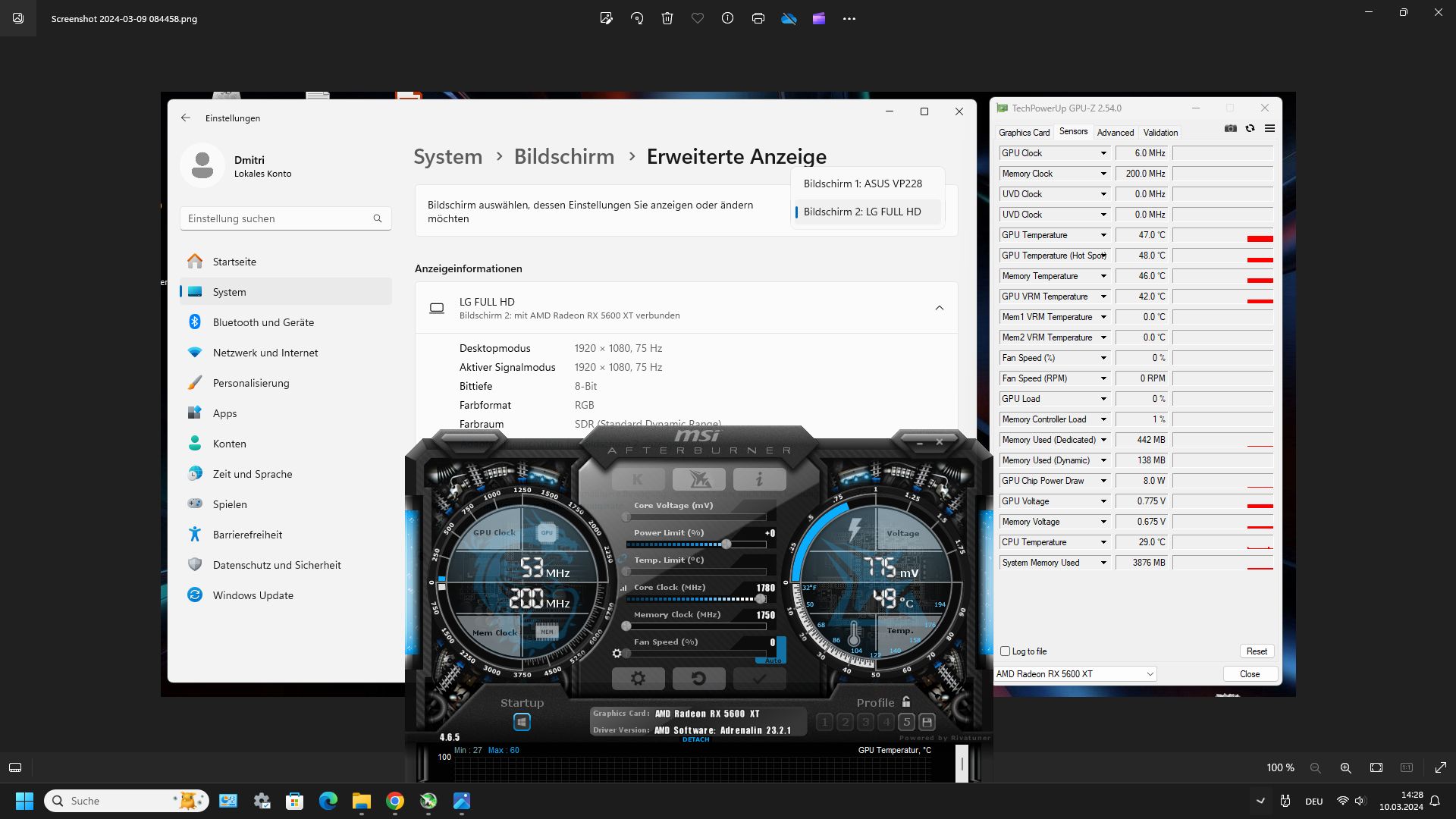Switch to GPU-Z Advanced tab
Image resolution: width=1456 pixels, height=819 pixels.
pyautogui.click(x=1115, y=132)
